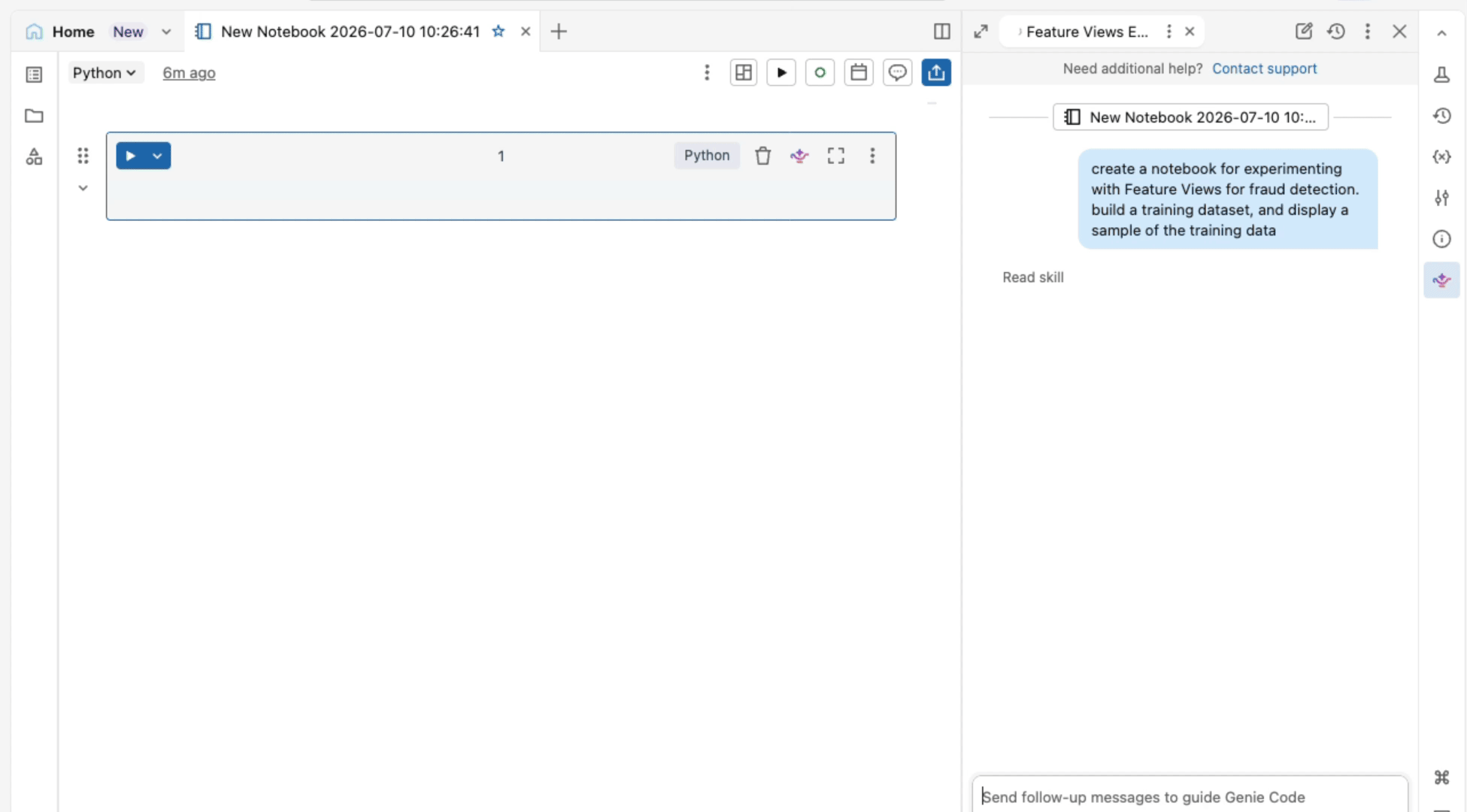Click the Genie Code follow-up message field

coord(1190,796)
